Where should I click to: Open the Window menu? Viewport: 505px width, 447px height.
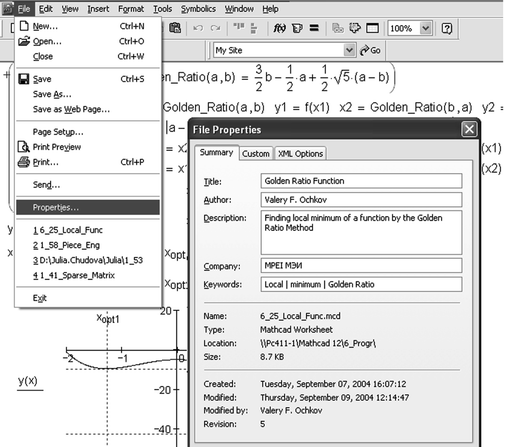pos(239,9)
